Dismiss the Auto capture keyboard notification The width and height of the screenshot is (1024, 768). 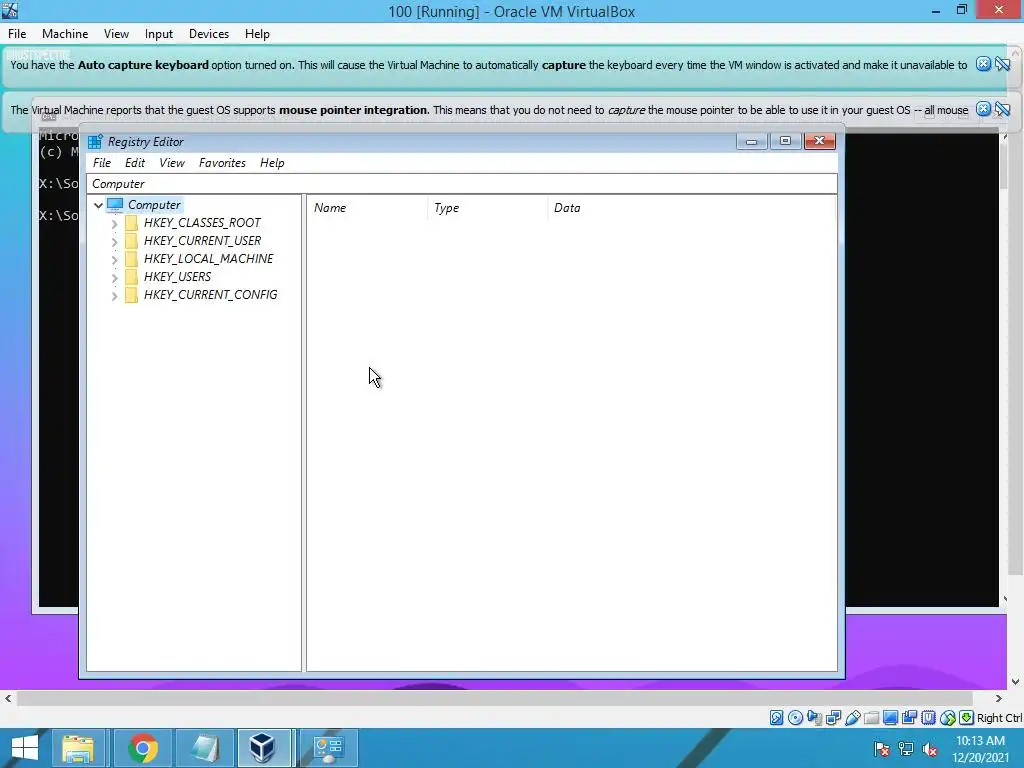pyautogui.click(x=983, y=64)
